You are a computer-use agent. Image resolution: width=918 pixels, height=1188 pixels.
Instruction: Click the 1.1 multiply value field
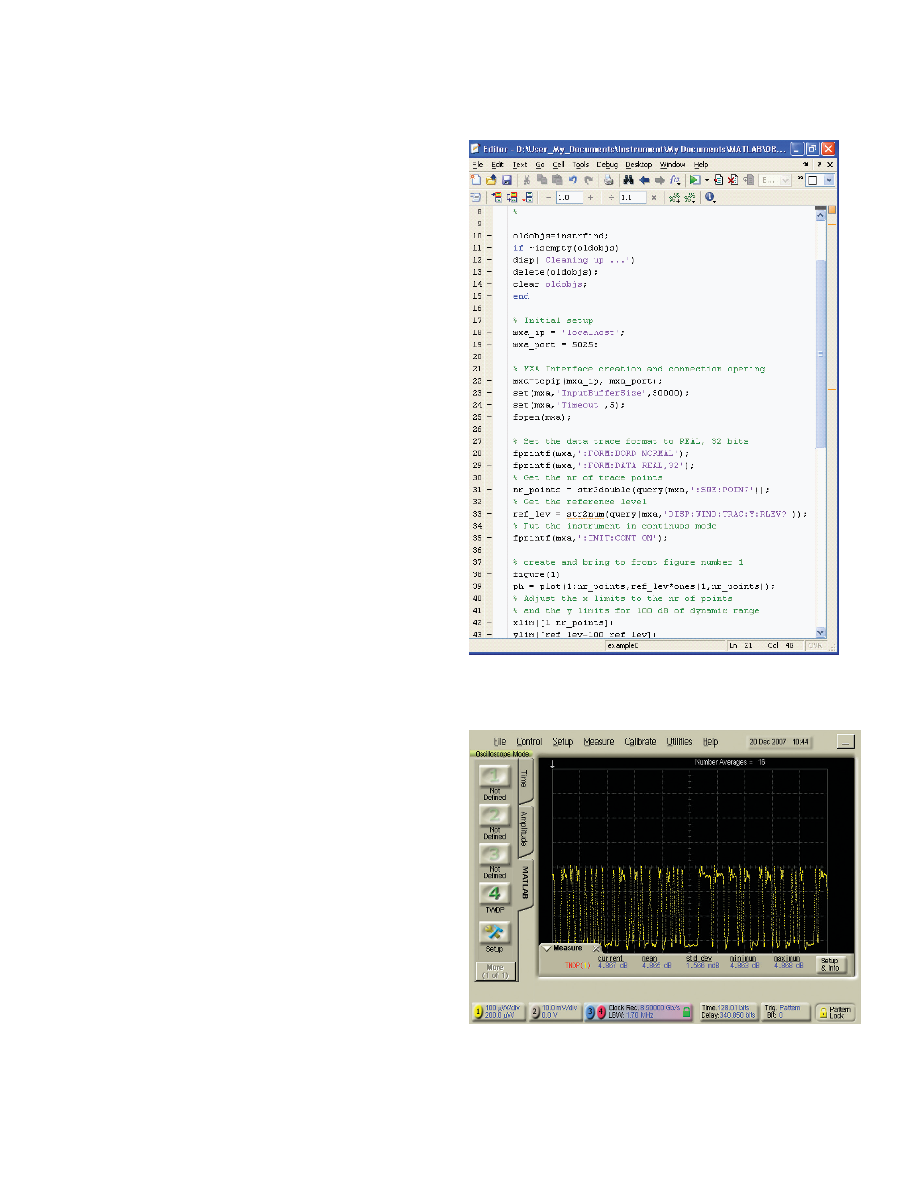(632, 198)
